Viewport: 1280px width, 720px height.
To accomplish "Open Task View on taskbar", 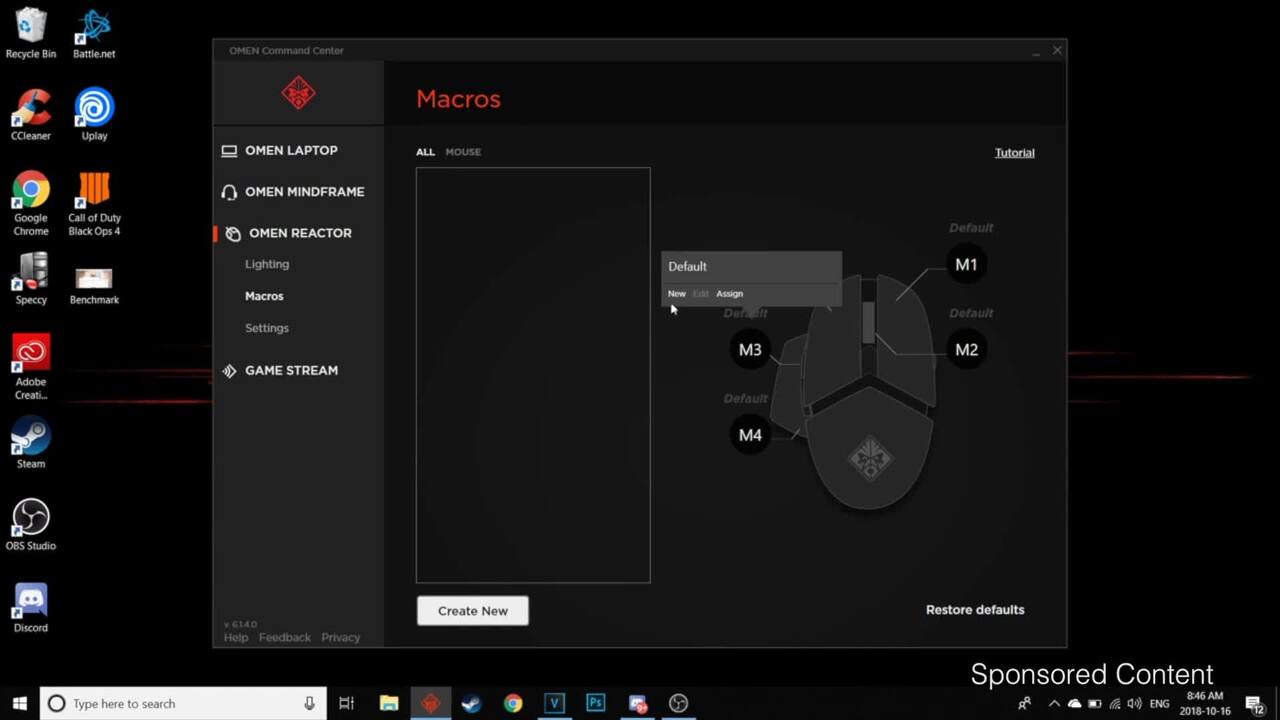I will (347, 703).
